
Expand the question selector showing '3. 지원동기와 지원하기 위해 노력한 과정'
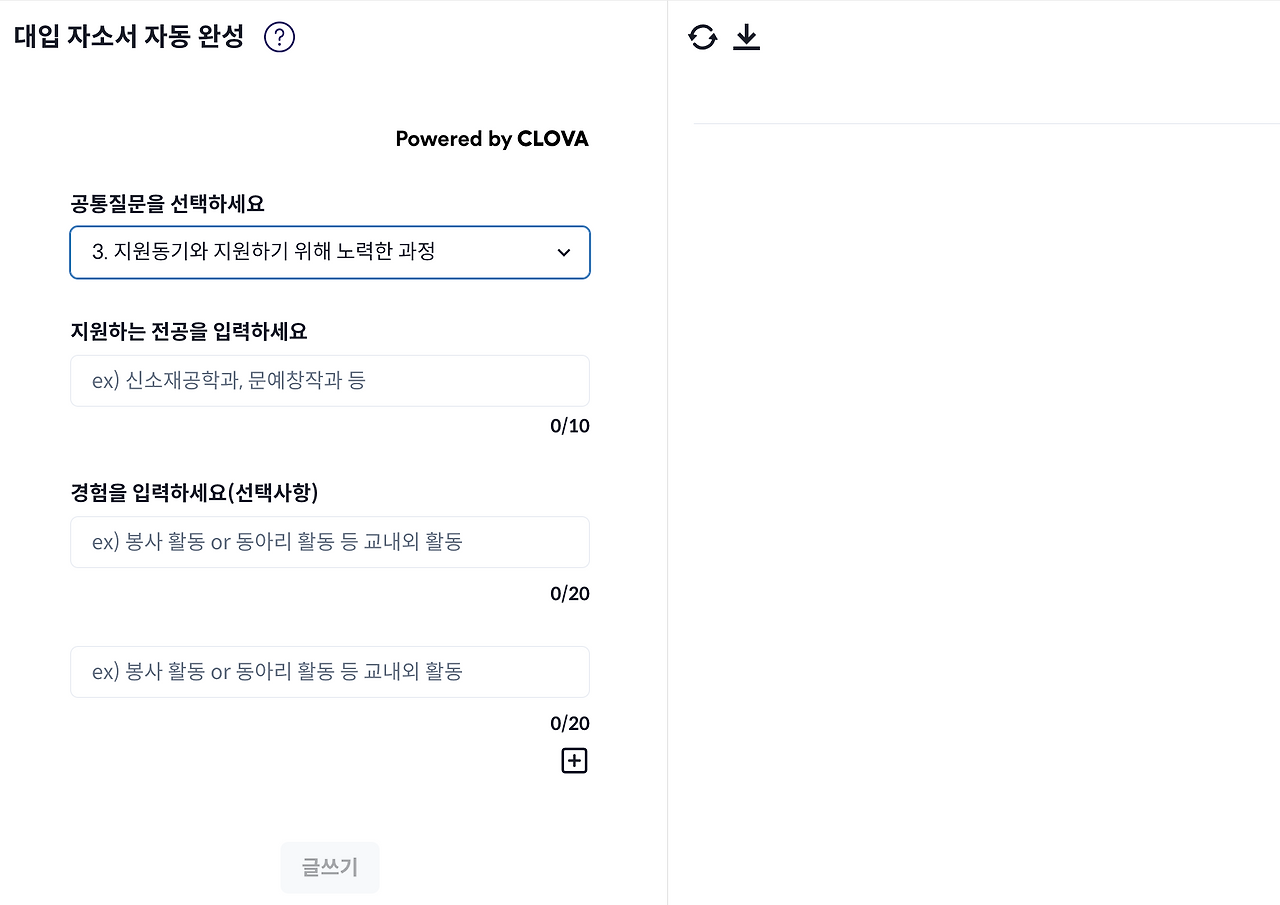pos(330,252)
